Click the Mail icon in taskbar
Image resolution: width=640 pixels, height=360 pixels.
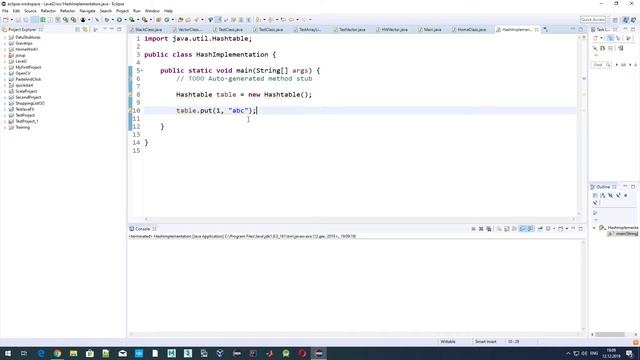tap(122, 353)
